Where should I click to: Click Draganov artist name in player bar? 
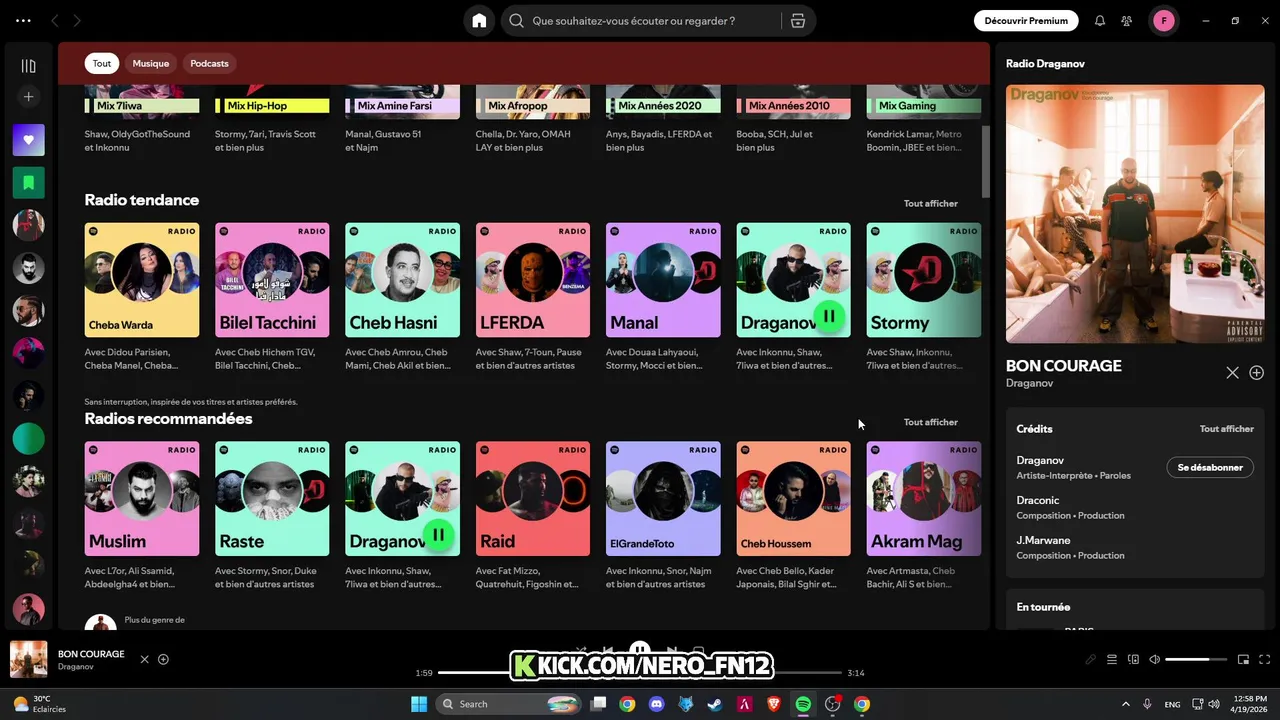point(75,667)
